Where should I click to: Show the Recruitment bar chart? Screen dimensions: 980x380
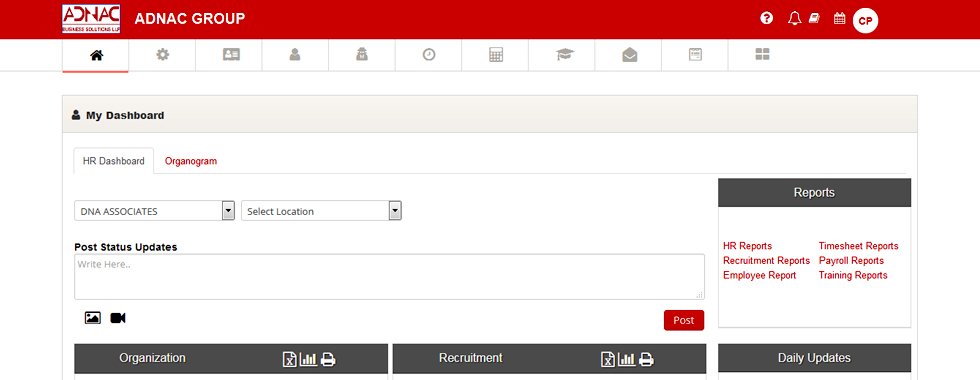626,359
